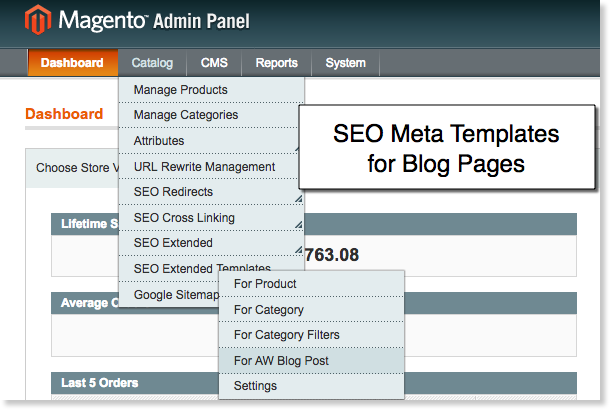Open the CMS menu
The width and height of the screenshot is (610, 410).
click(x=214, y=63)
